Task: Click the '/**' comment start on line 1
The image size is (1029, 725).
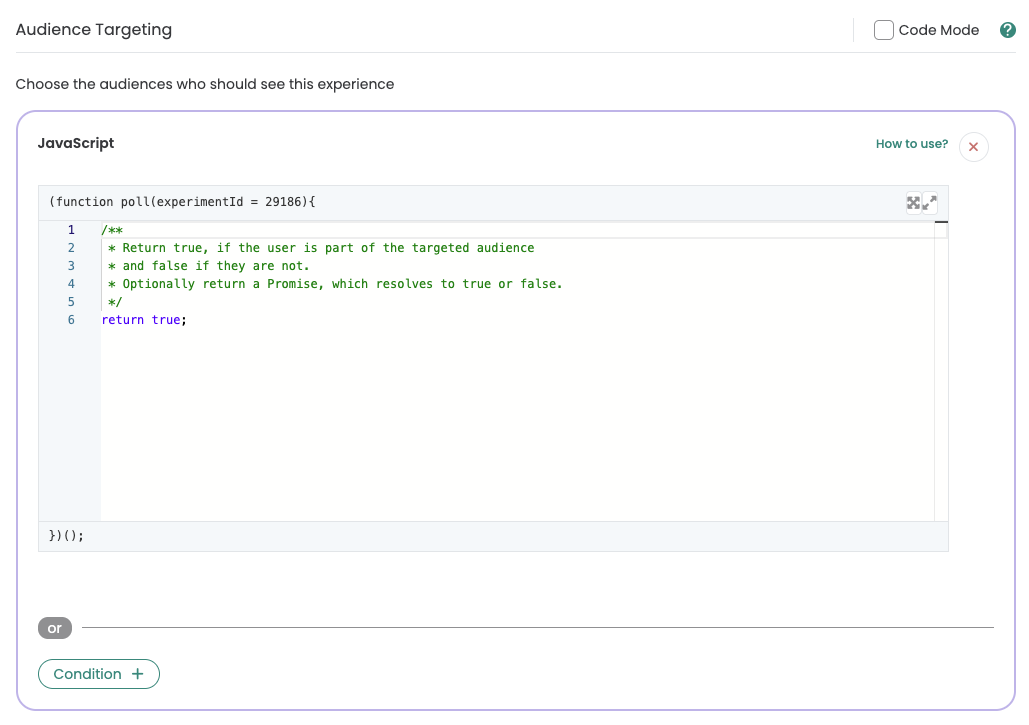Action: [112, 230]
